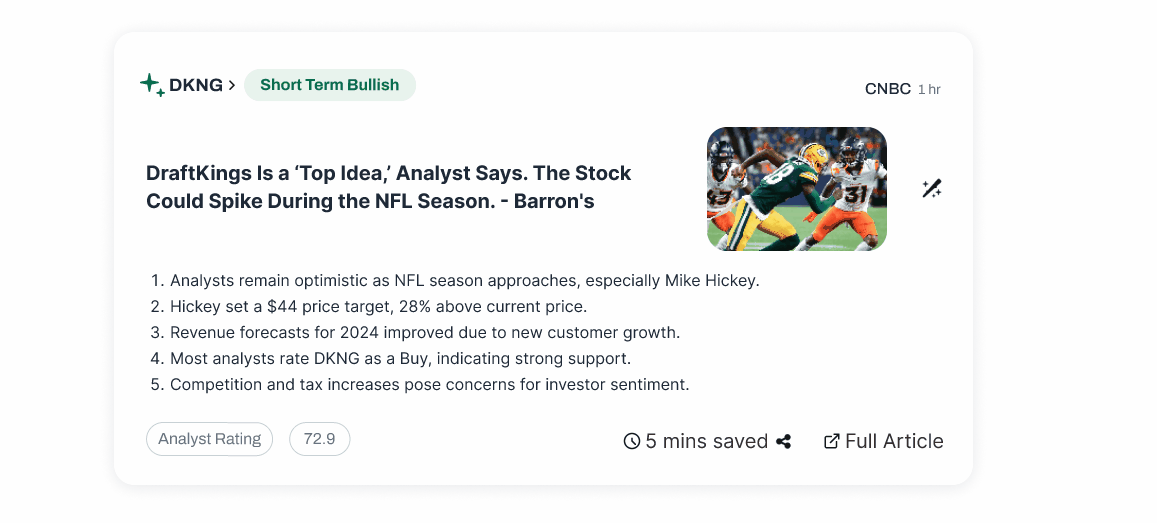Select the 72.9 score tag

tap(320, 439)
